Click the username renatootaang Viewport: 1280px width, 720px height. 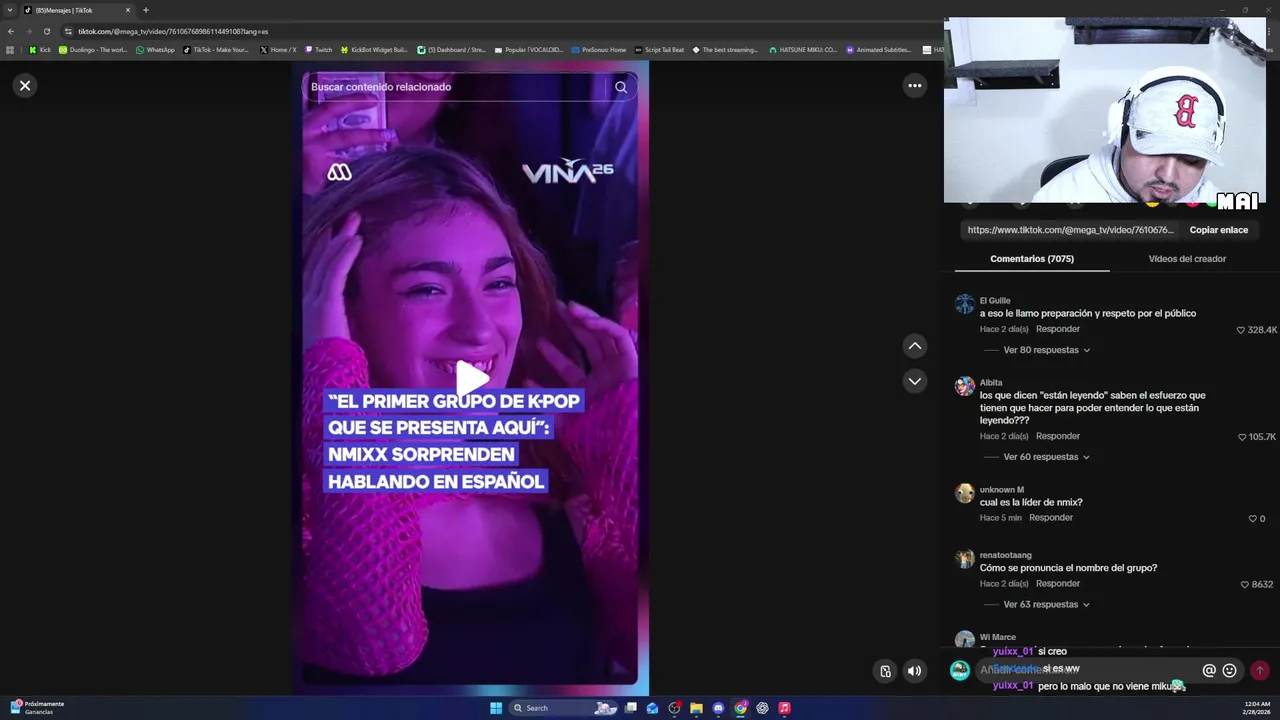point(1006,555)
